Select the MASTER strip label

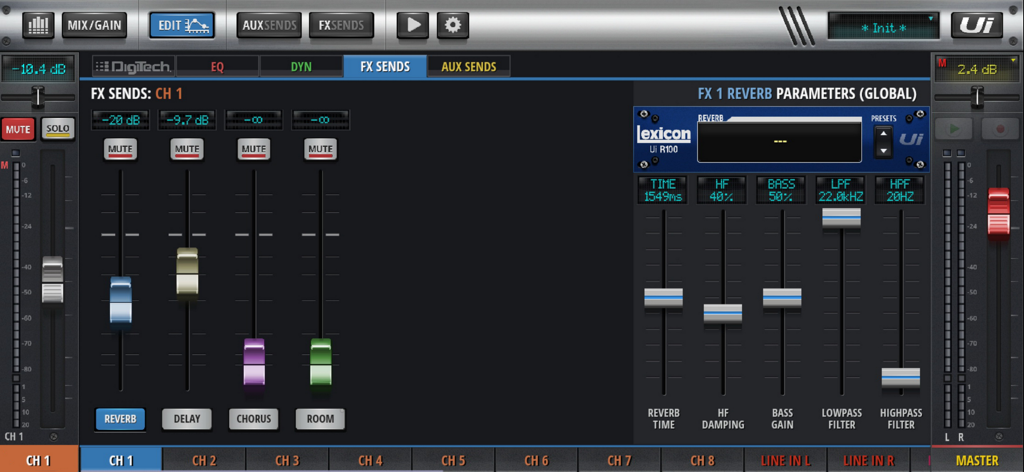tap(977, 460)
